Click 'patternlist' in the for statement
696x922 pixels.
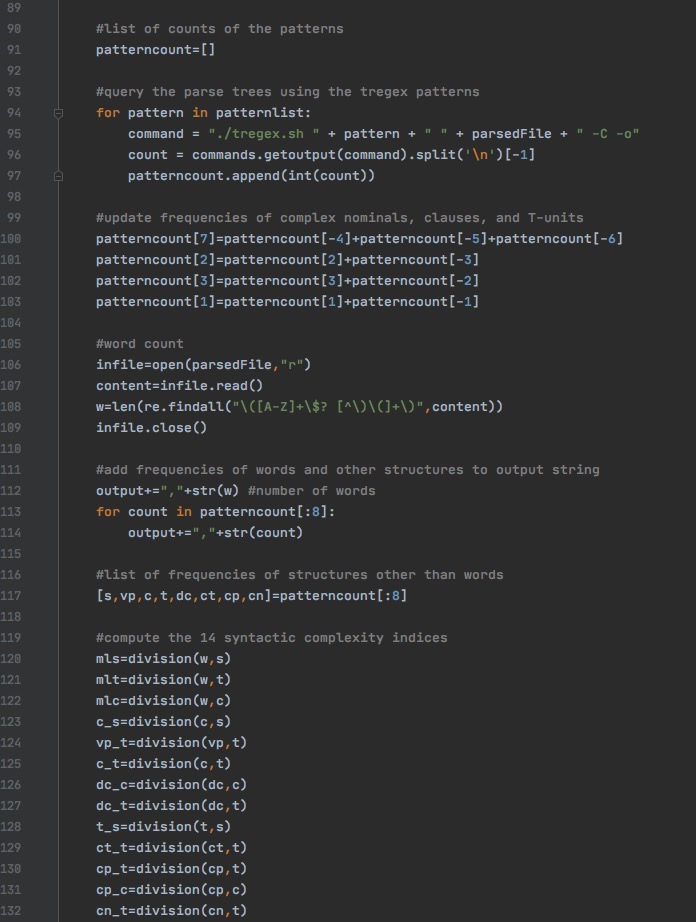259,113
